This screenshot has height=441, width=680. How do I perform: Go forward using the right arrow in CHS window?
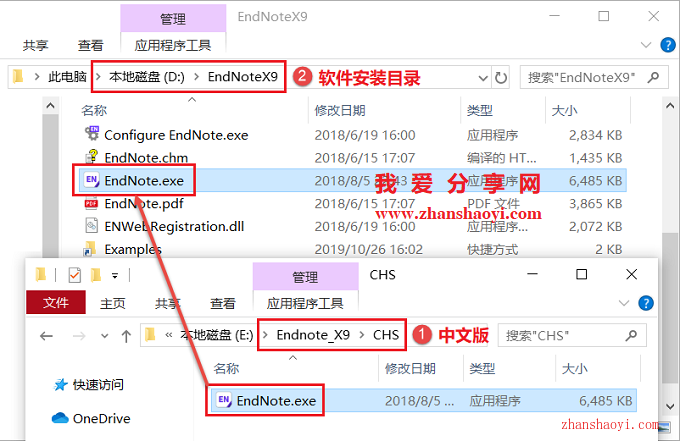coord(79,336)
